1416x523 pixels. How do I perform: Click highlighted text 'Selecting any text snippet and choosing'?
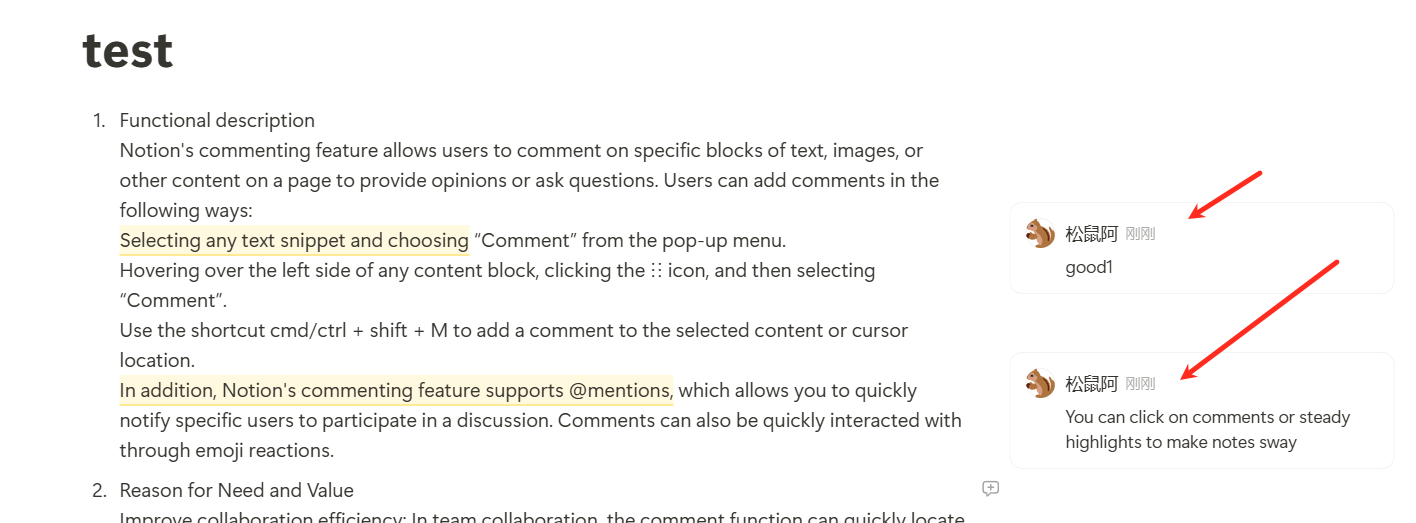click(294, 240)
